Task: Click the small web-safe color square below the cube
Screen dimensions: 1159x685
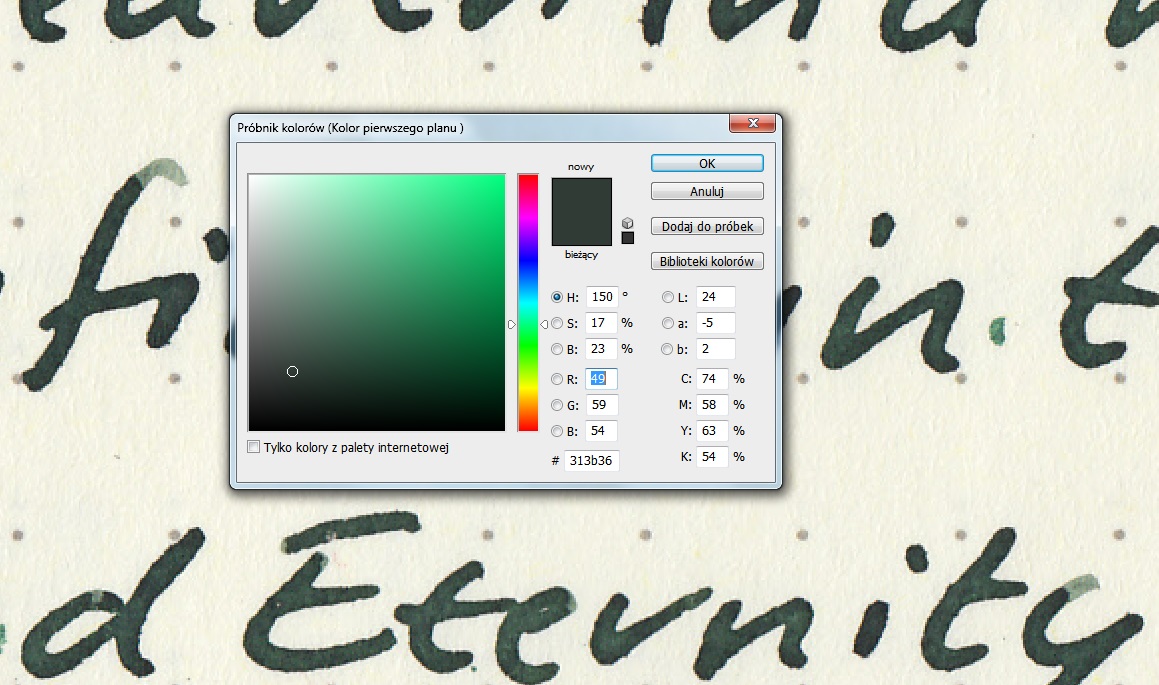Action: pos(627,238)
